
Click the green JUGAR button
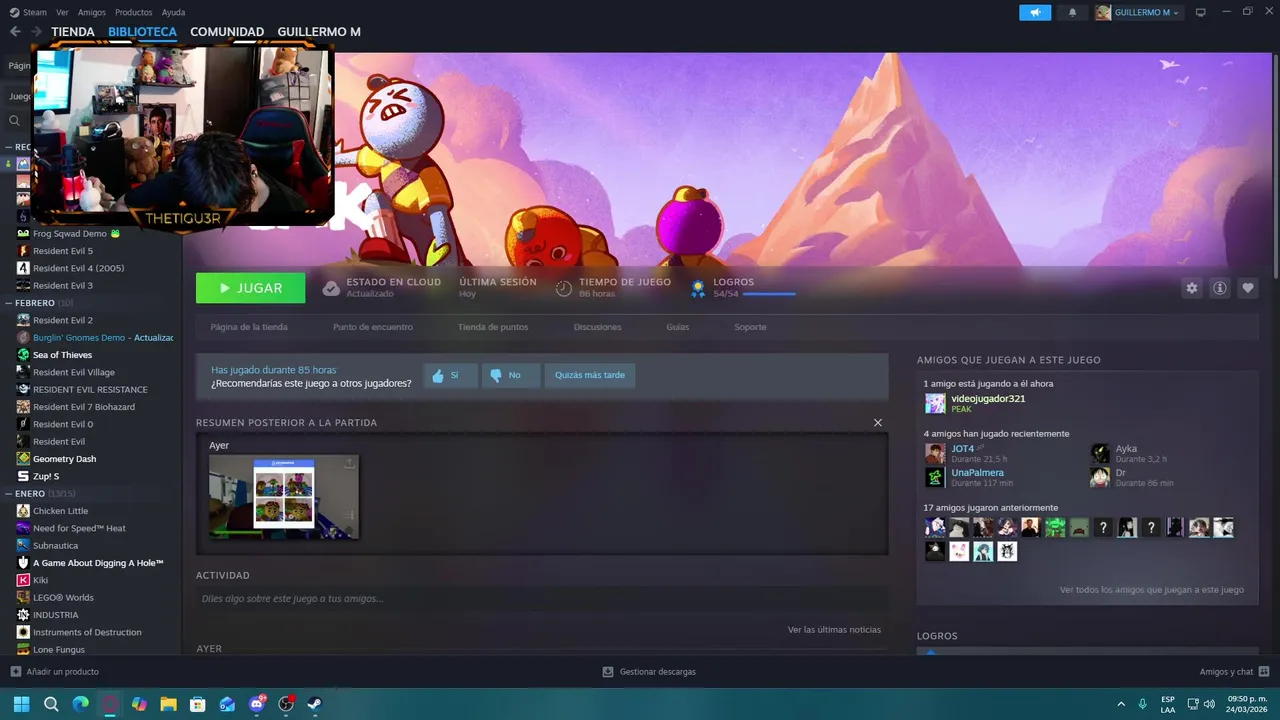251,288
